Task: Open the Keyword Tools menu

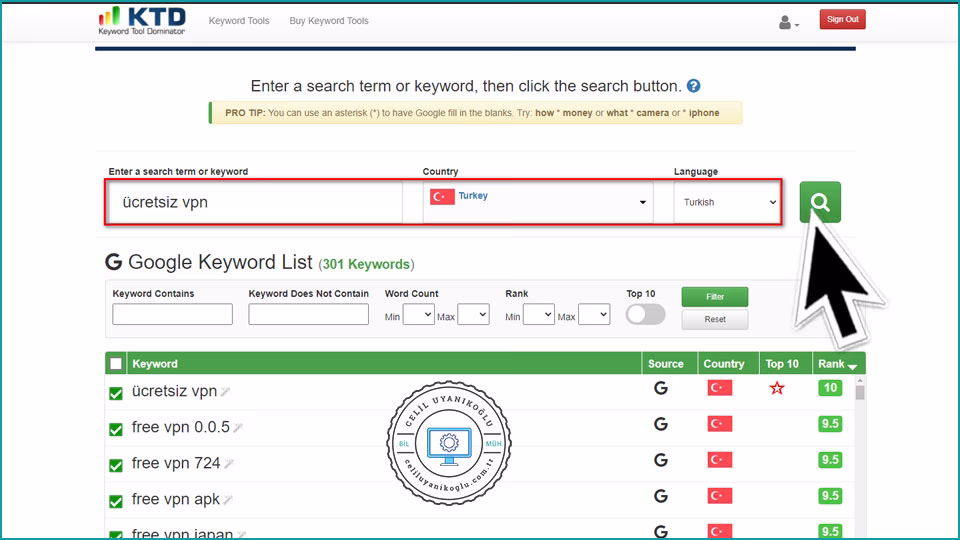Action: pyautogui.click(x=239, y=21)
